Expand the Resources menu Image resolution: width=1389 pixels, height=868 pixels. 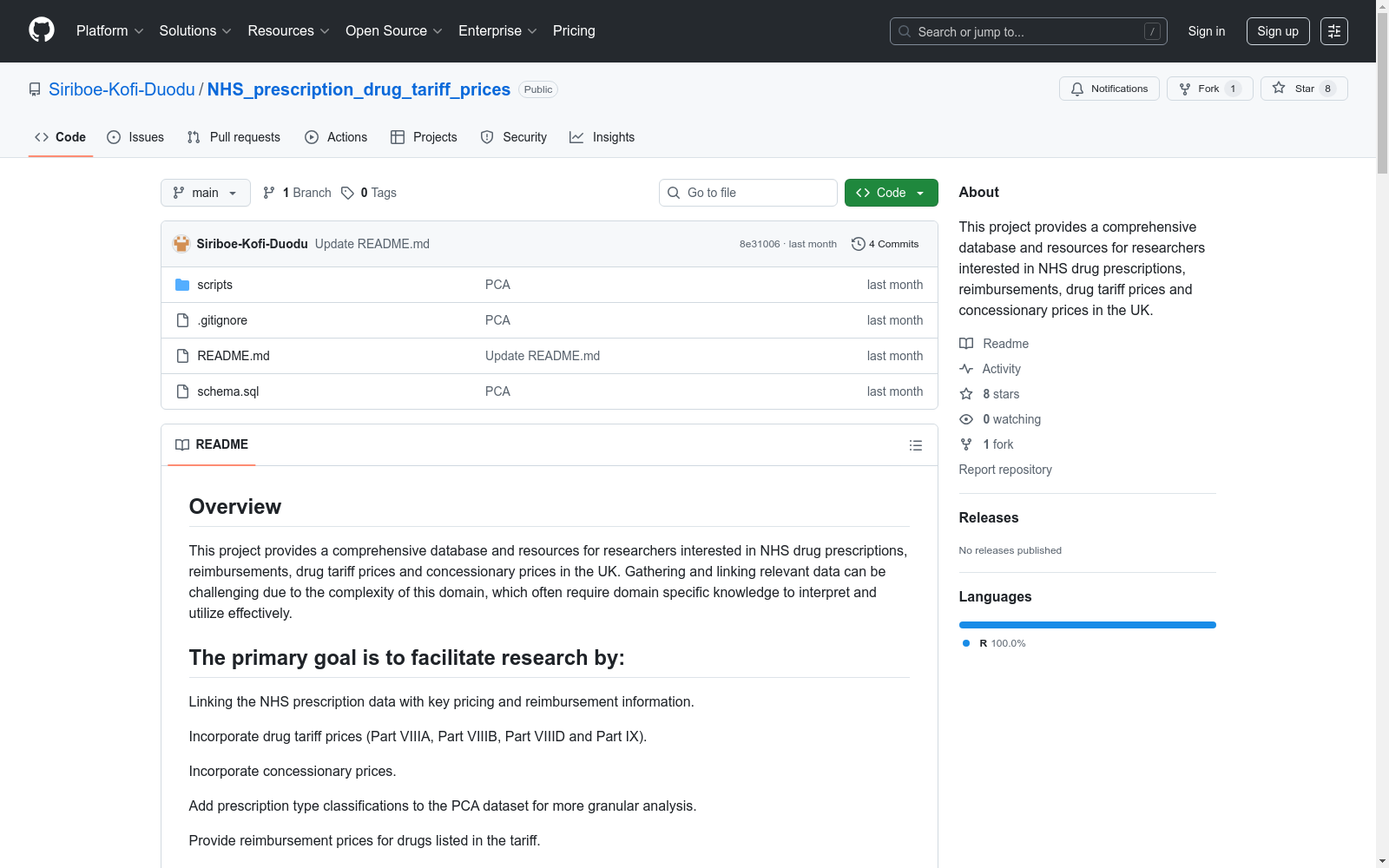click(x=288, y=30)
